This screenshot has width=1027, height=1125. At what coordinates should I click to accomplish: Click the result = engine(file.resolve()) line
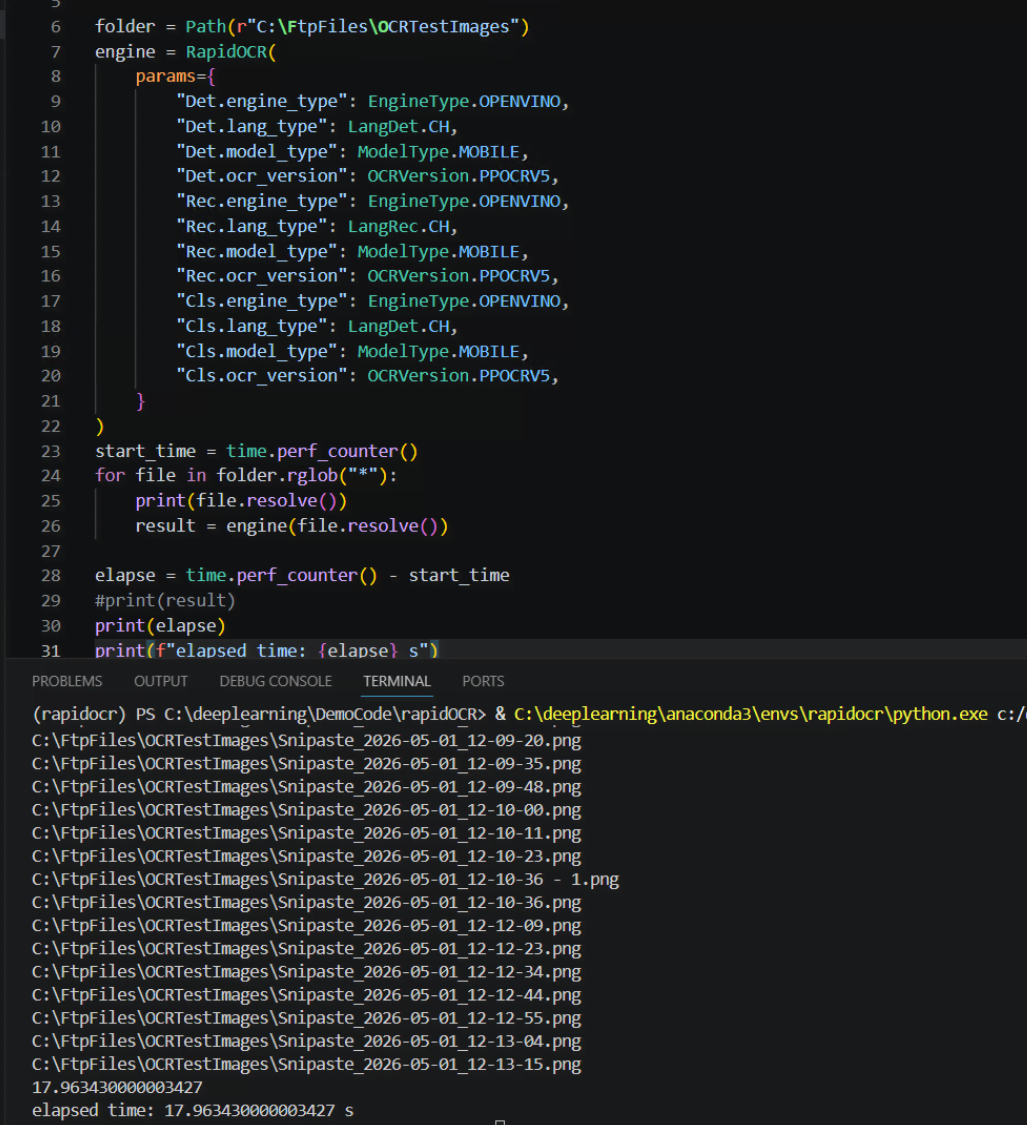tap(292, 526)
